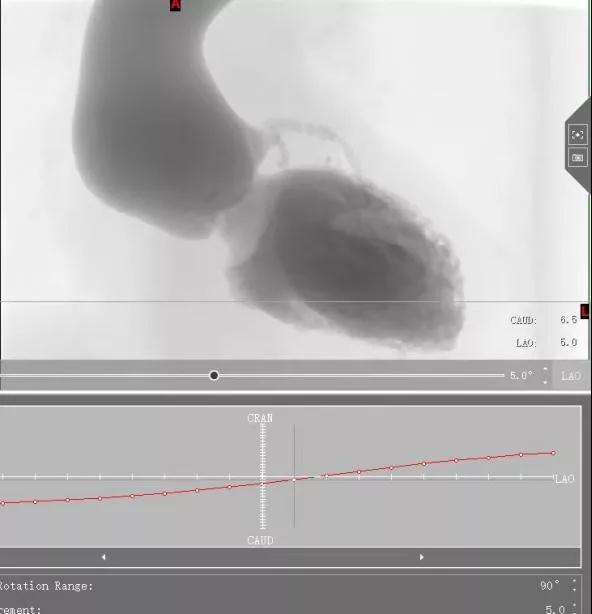
Task: Click the Rotation Range 90° value field
Action: tap(550, 586)
